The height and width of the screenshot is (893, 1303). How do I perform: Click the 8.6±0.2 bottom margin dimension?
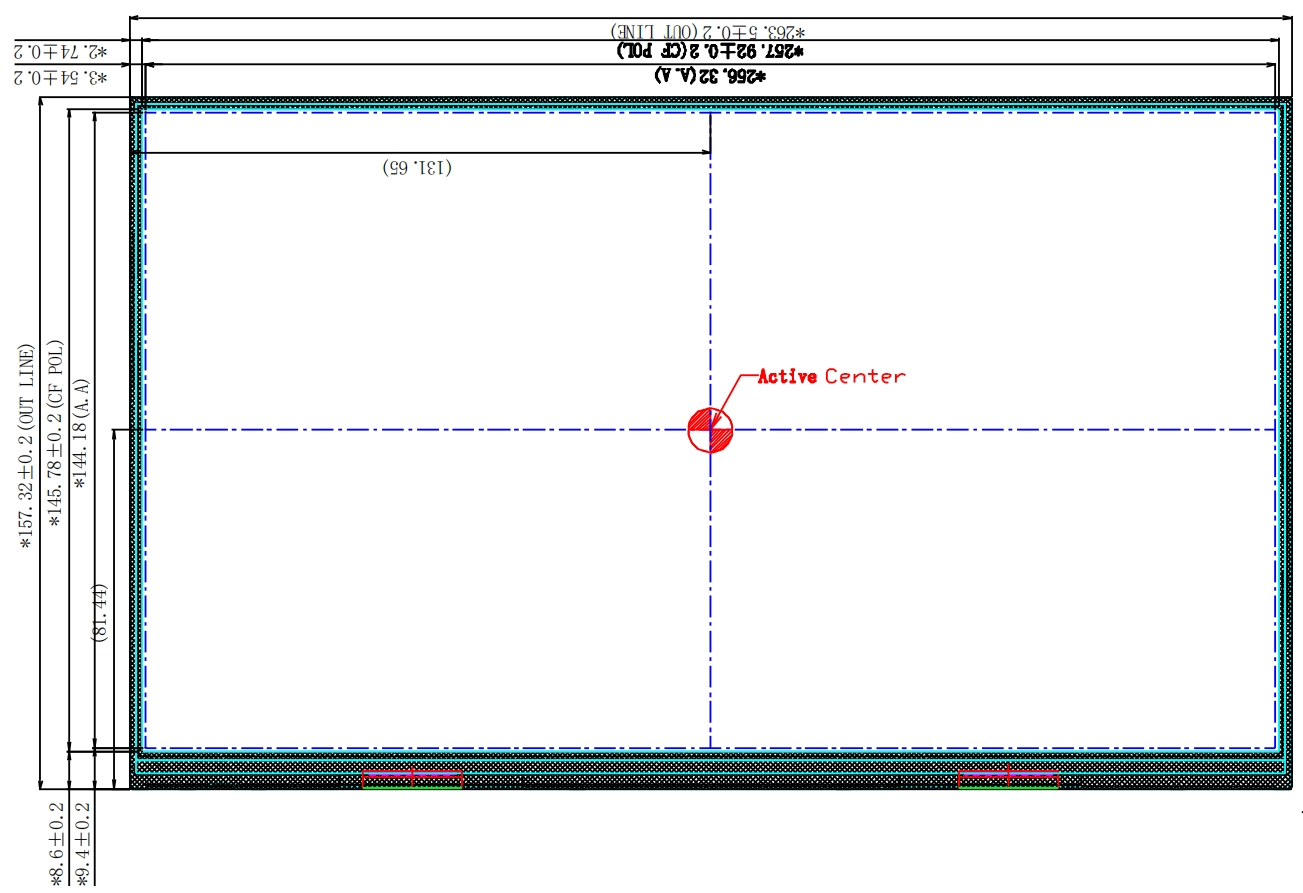(x=56, y=842)
